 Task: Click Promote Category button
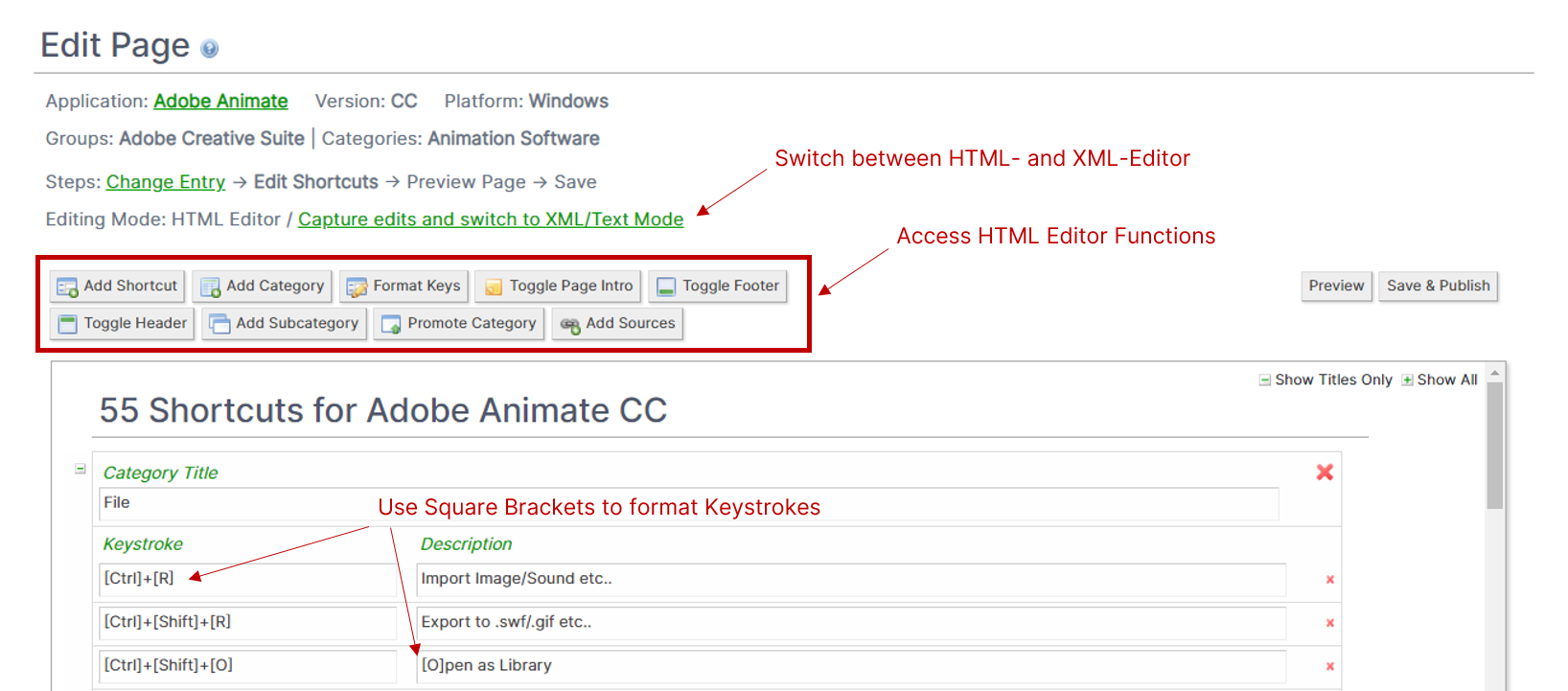click(459, 323)
